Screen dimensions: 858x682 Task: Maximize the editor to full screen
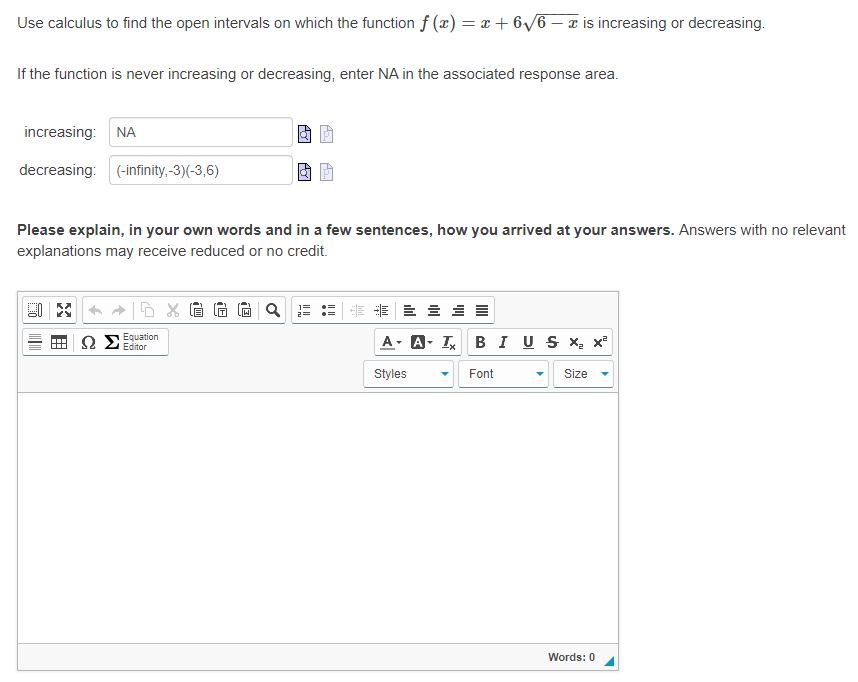[64, 309]
